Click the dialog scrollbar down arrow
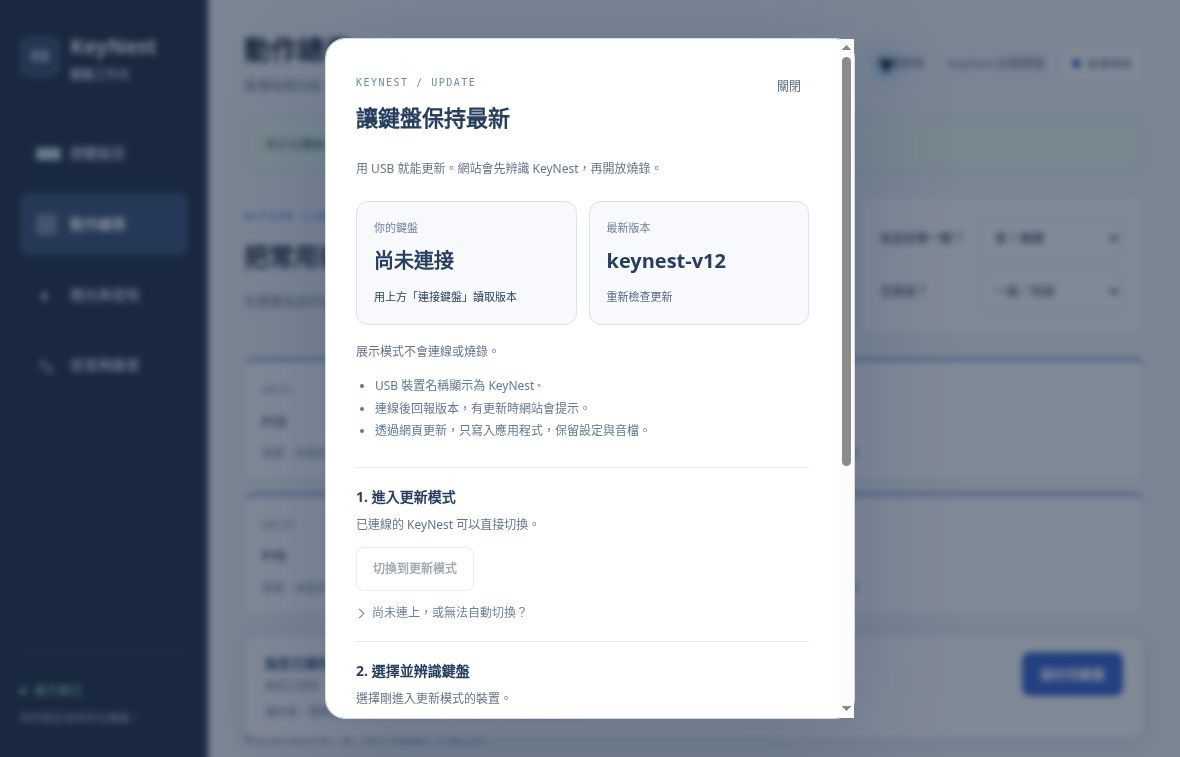 tap(847, 708)
